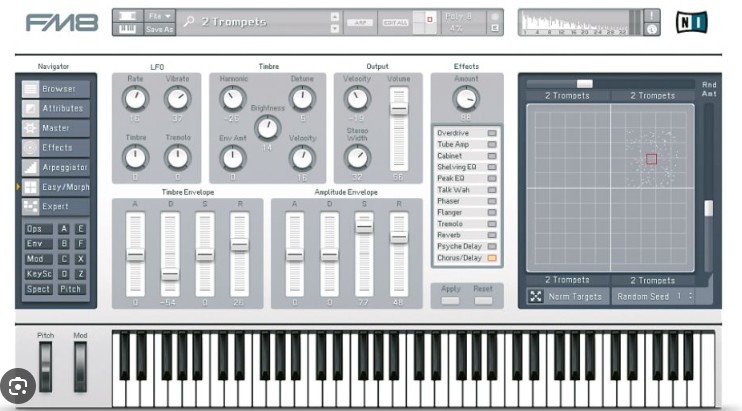The height and width of the screenshot is (411, 742).
Task: Open the Expert page icon
Action: pos(30,206)
